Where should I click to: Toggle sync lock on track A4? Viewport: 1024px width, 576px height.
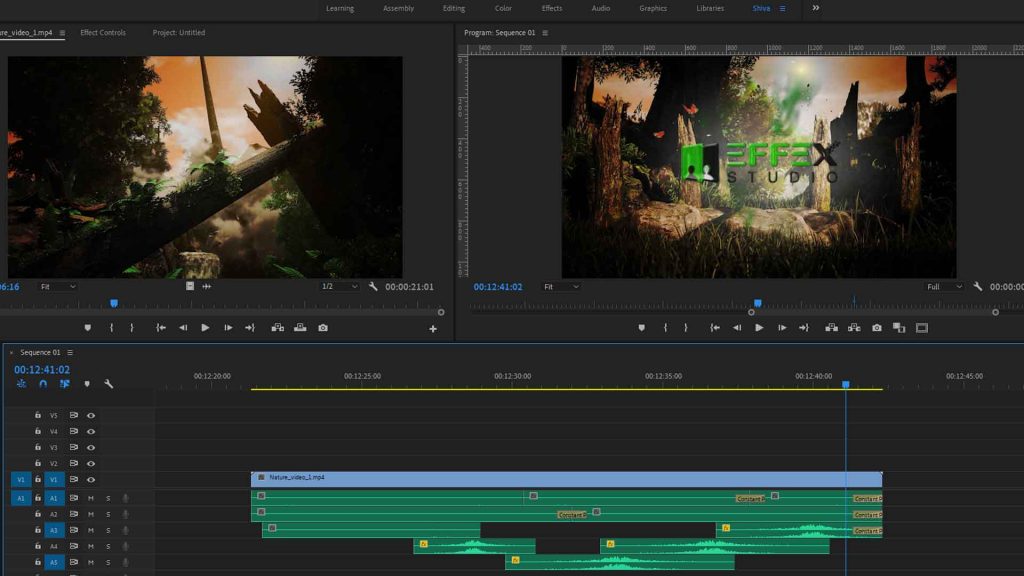(74, 546)
